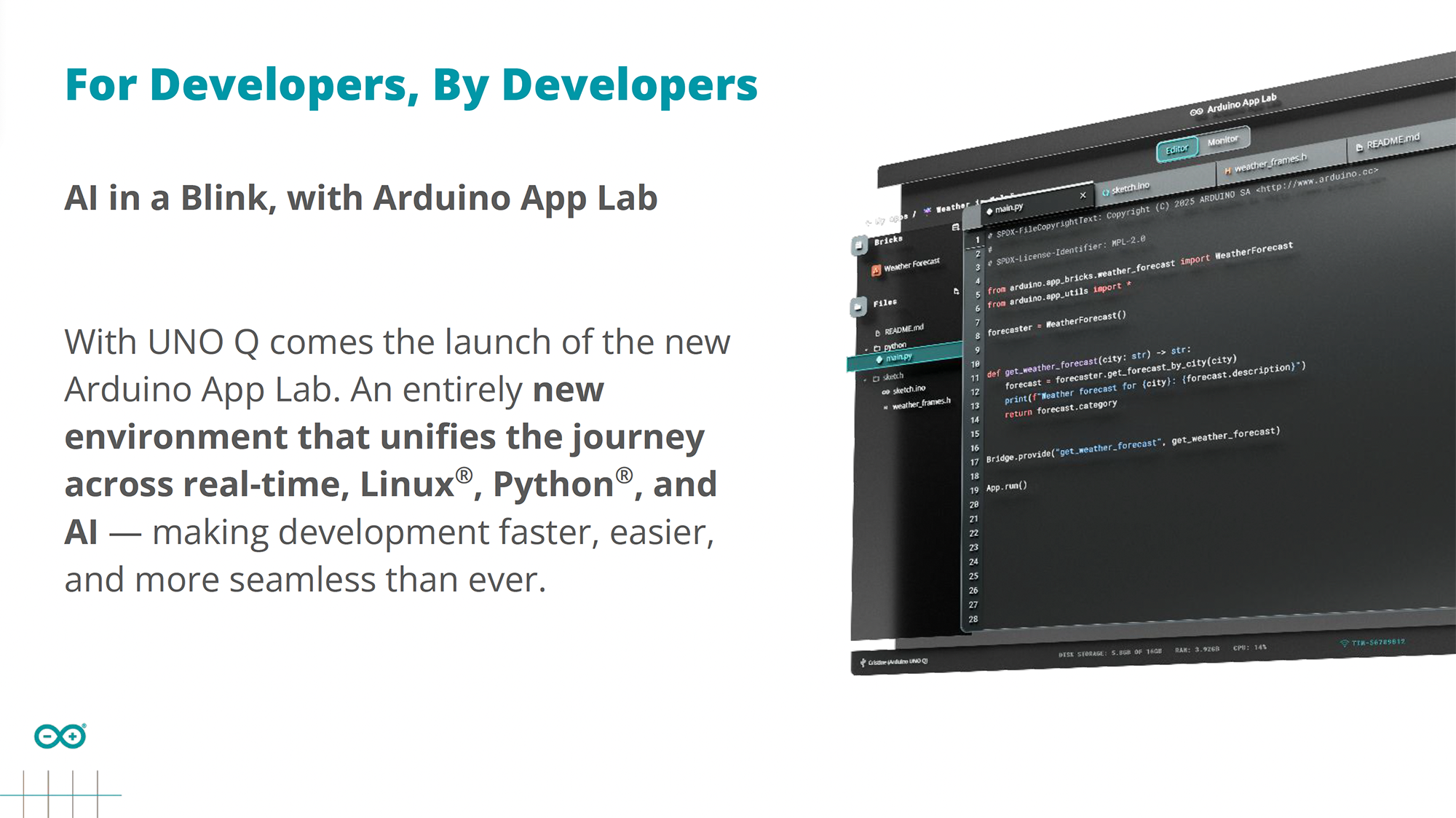This screenshot has height=818, width=1456.
Task: Switch to Monitor view toggle
Action: tap(1222, 141)
